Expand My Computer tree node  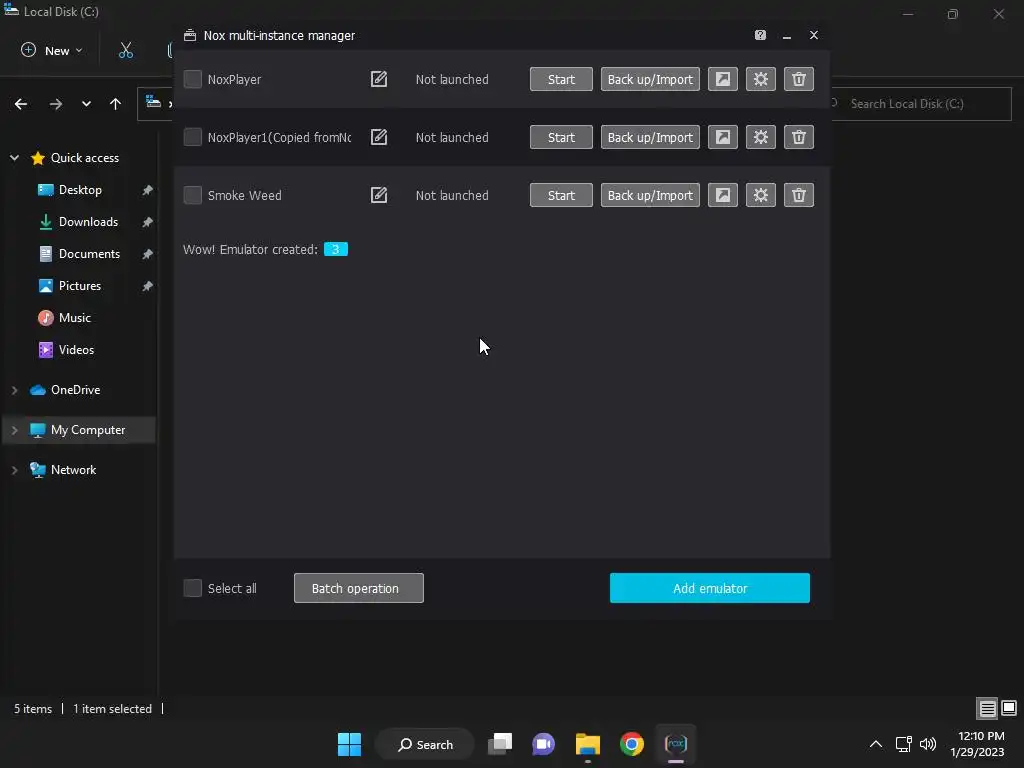click(14, 430)
